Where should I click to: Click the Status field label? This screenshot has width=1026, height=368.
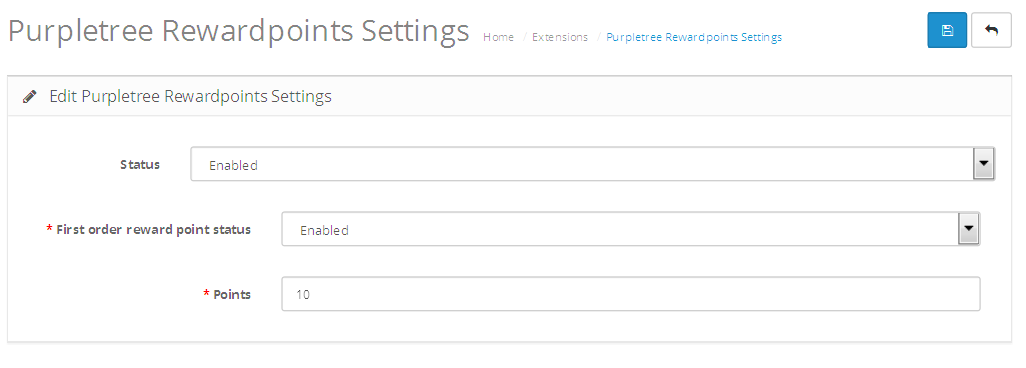coord(140,164)
